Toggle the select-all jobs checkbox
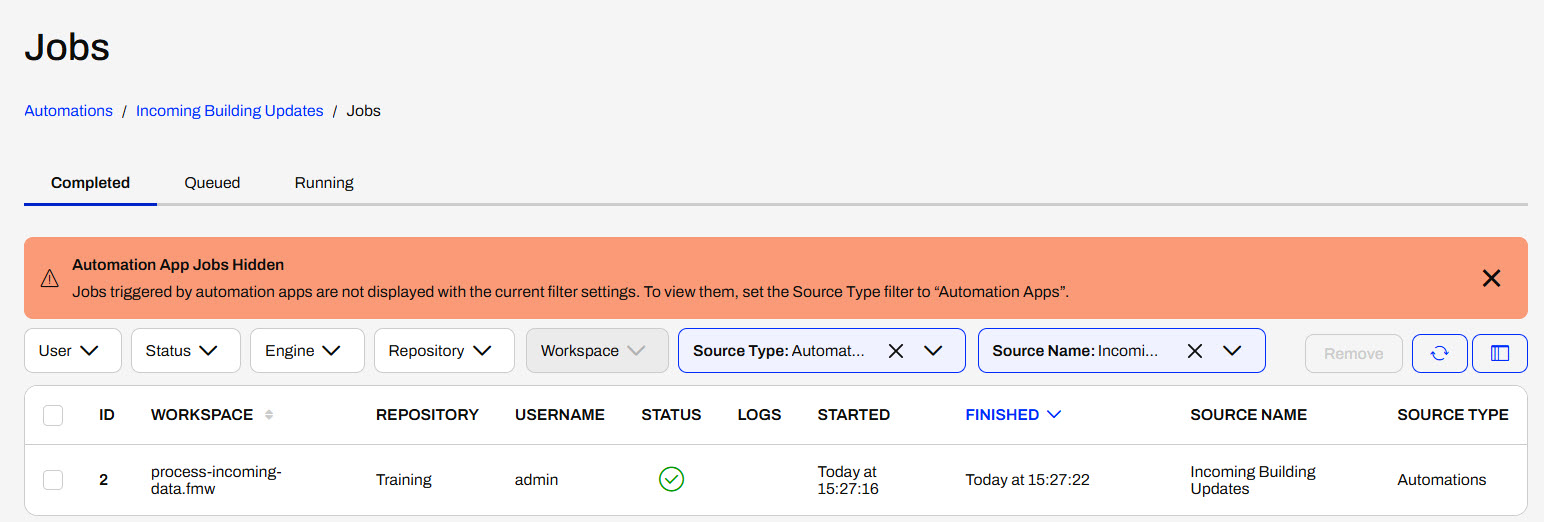Screen dimensions: 1544x522 click(x=53, y=415)
